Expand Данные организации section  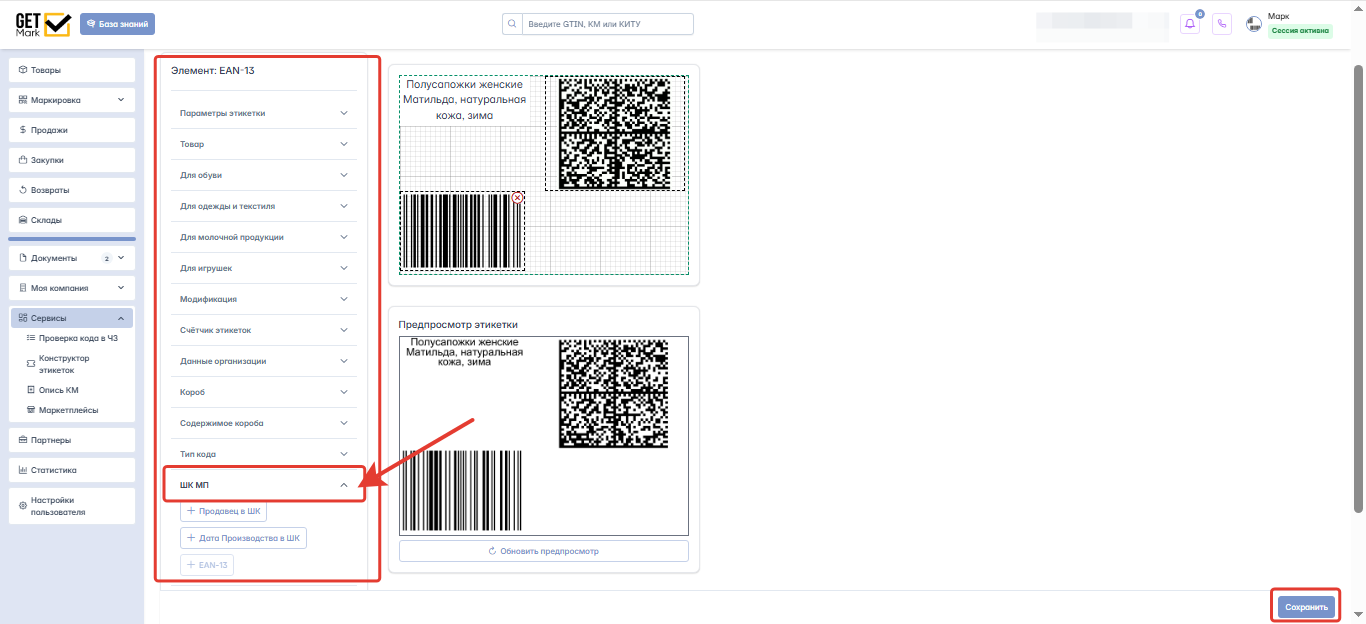tap(264, 361)
